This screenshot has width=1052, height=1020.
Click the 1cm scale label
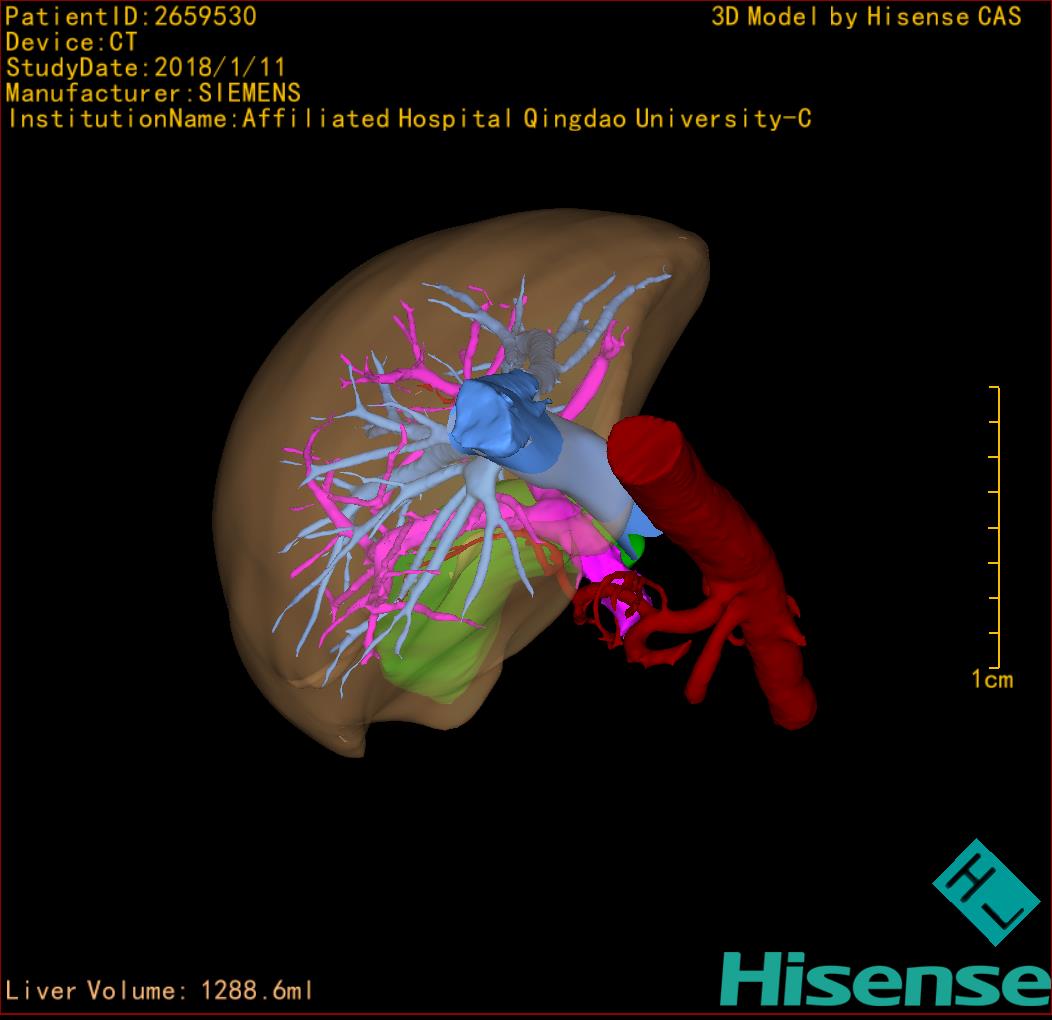pos(991,681)
